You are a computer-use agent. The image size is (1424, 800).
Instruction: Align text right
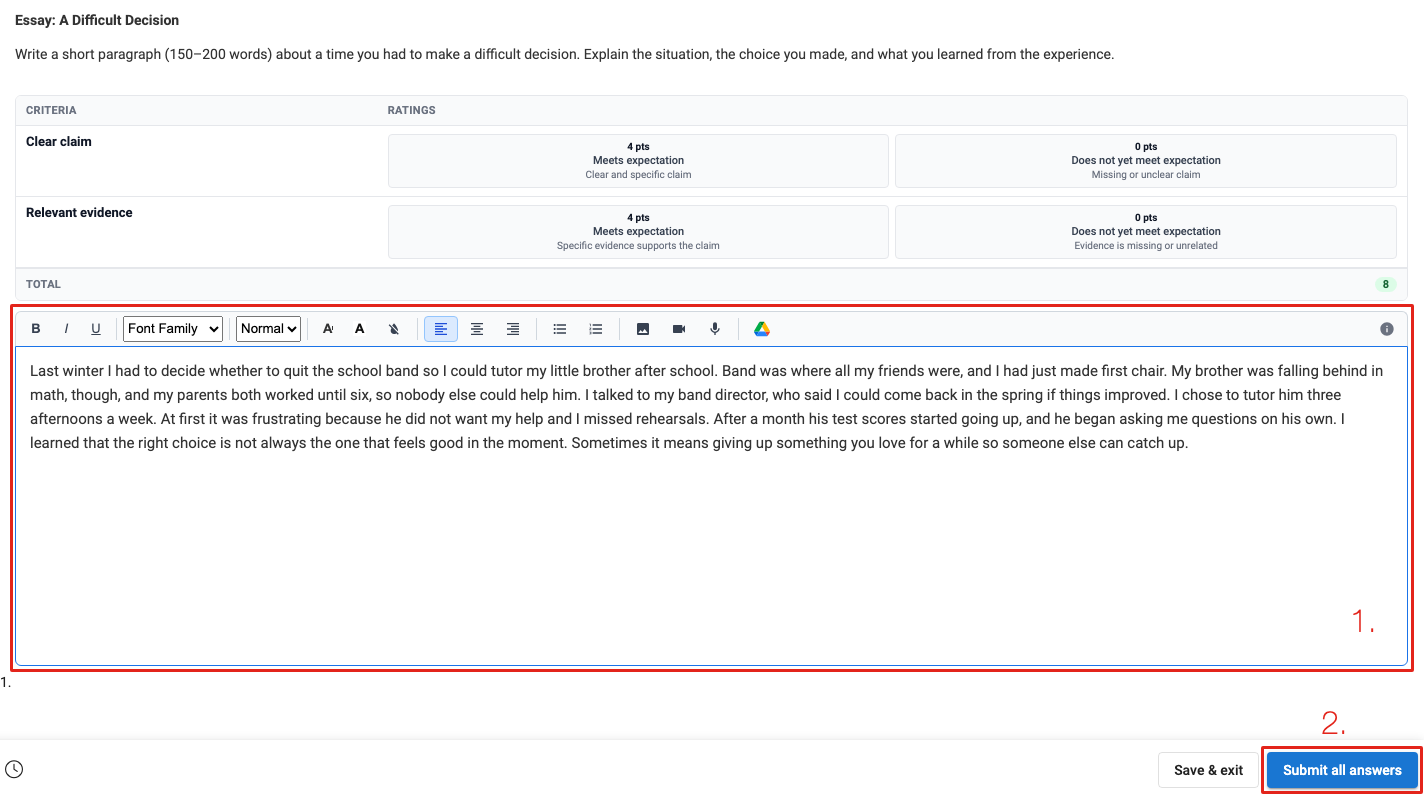[513, 329]
